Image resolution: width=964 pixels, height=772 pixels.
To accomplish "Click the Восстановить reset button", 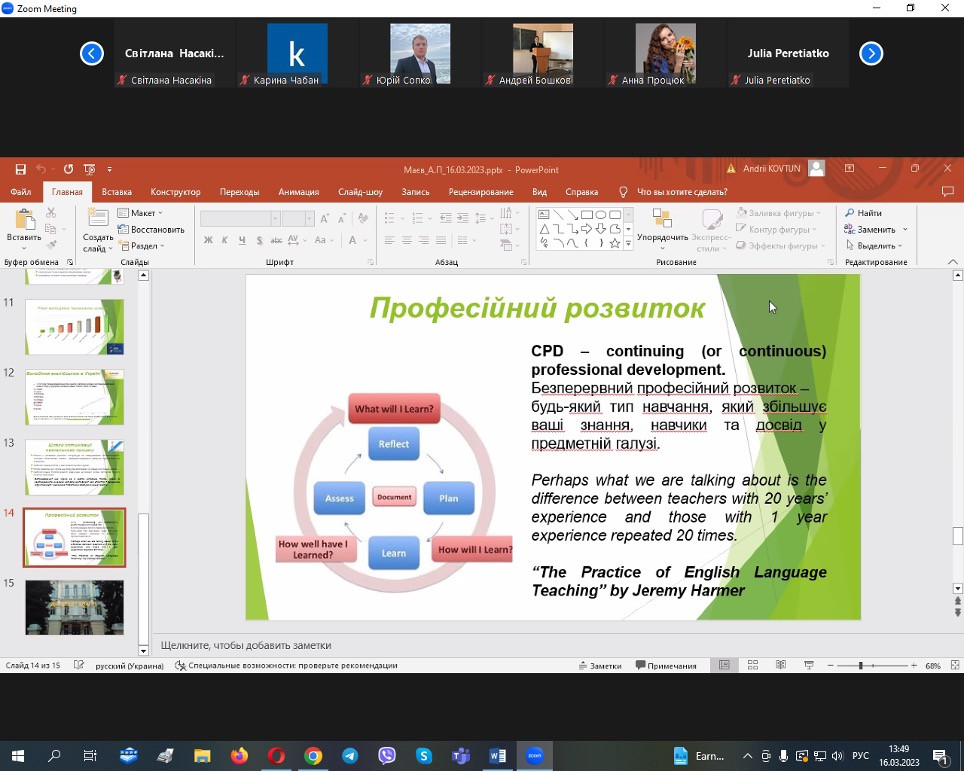I will (x=151, y=229).
